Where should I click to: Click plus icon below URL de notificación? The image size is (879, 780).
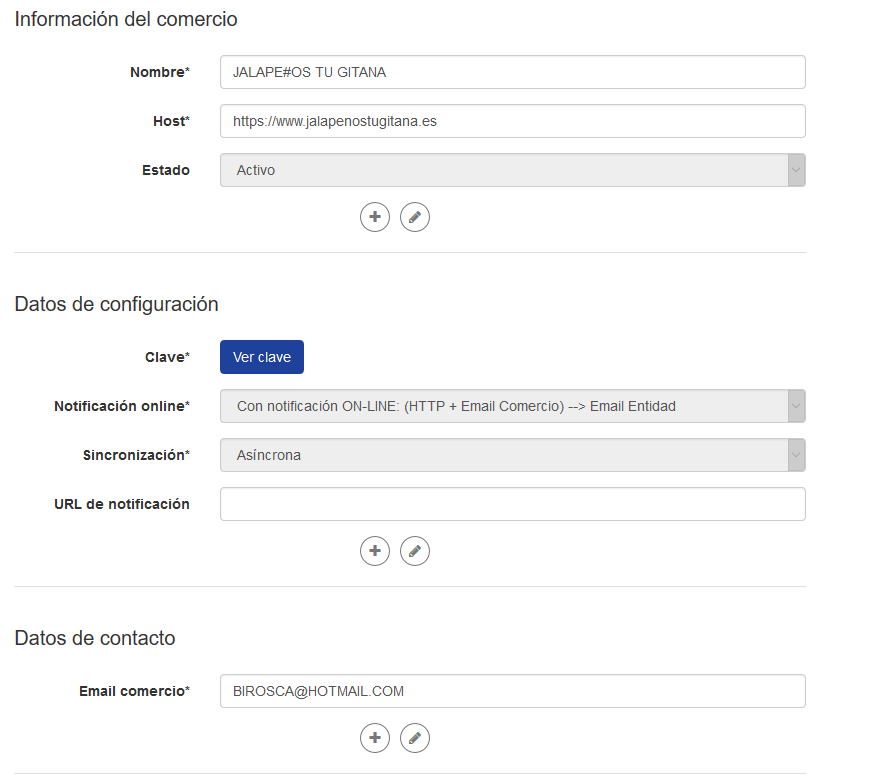coord(374,551)
